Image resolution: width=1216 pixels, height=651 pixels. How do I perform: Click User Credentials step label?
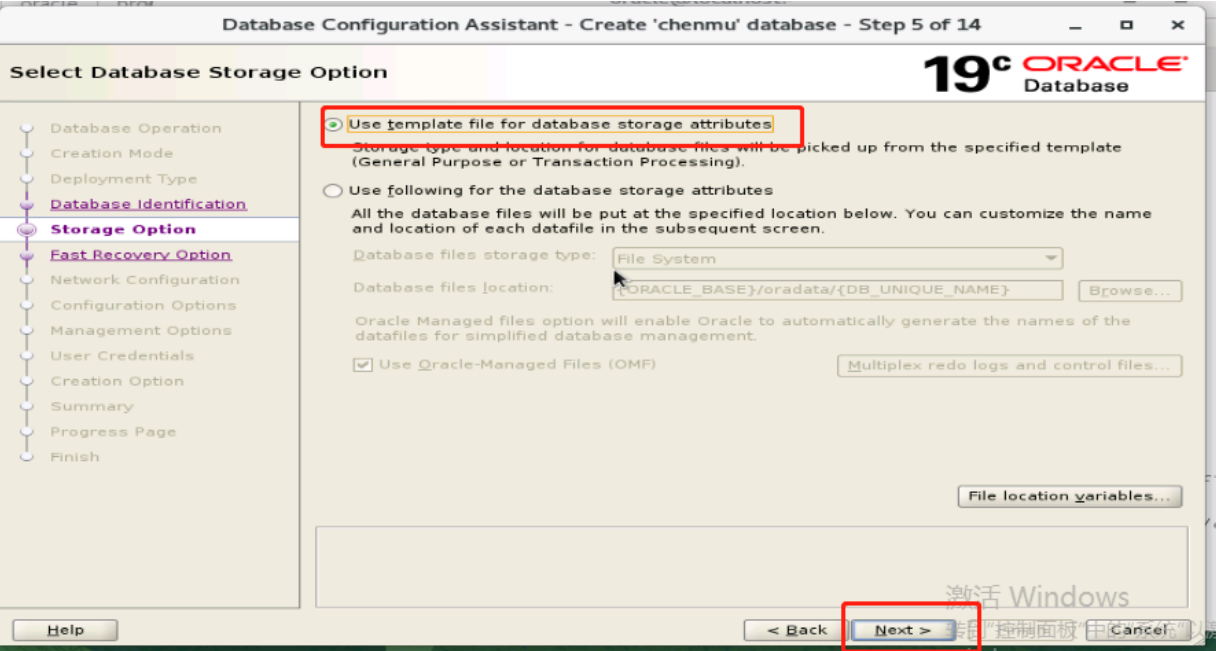click(x=122, y=355)
